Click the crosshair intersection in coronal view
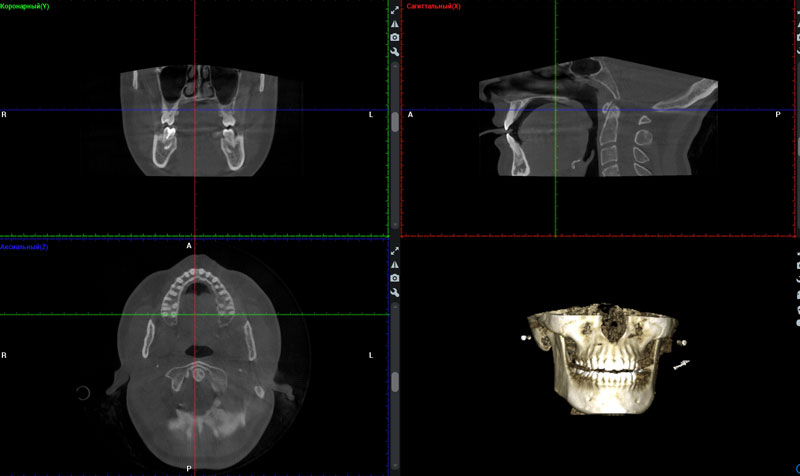This screenshot has height=476, width=800. click(195, 110)
